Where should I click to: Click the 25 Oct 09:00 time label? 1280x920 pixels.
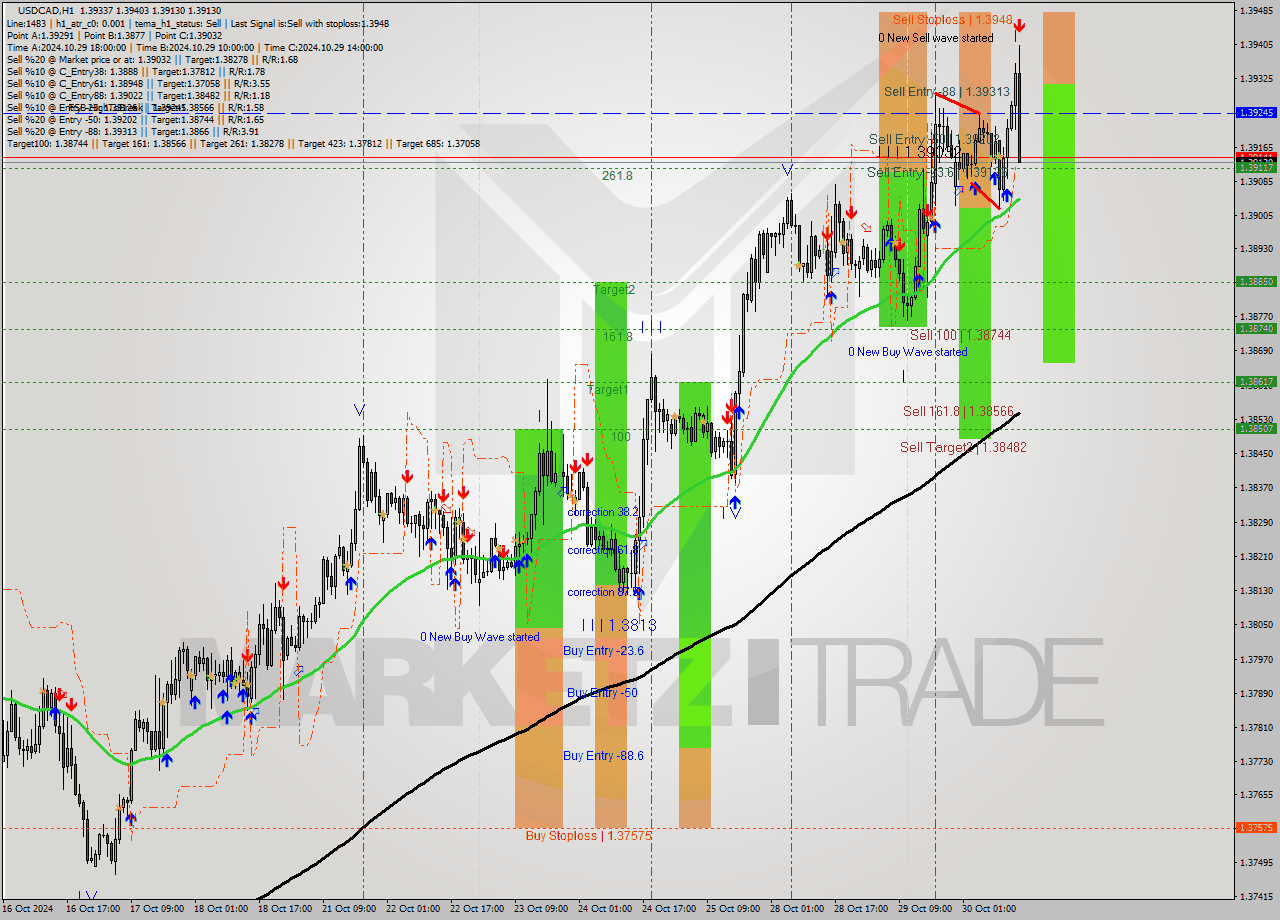tap(733, 909)
